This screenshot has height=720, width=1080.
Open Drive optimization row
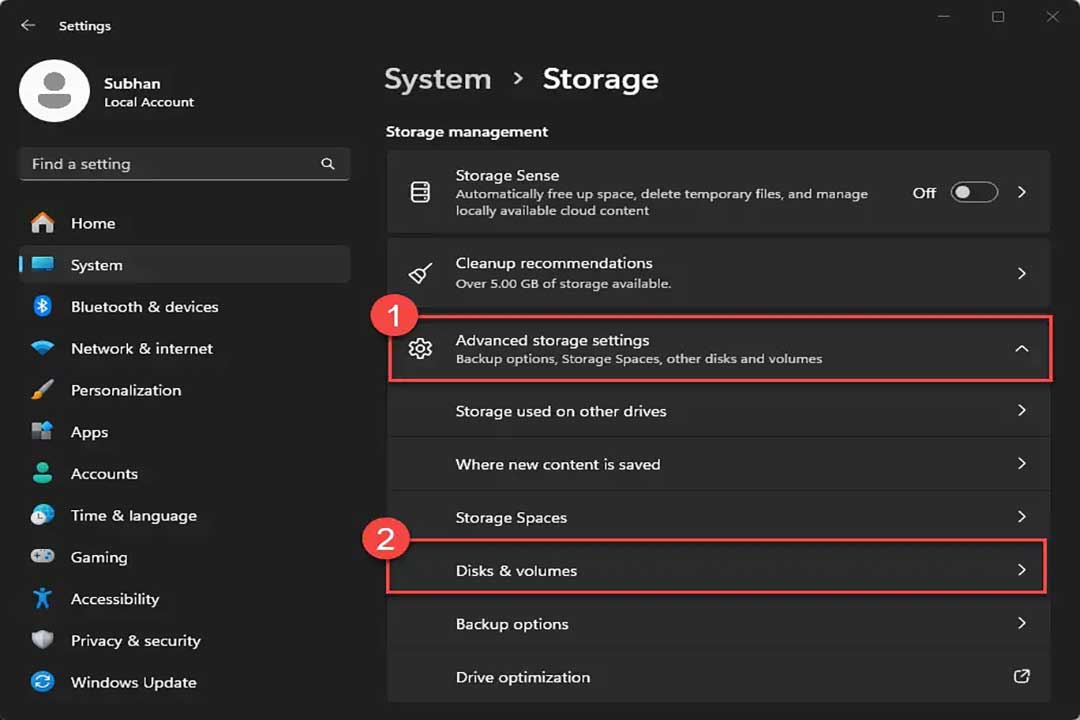[x=718, y=677]
